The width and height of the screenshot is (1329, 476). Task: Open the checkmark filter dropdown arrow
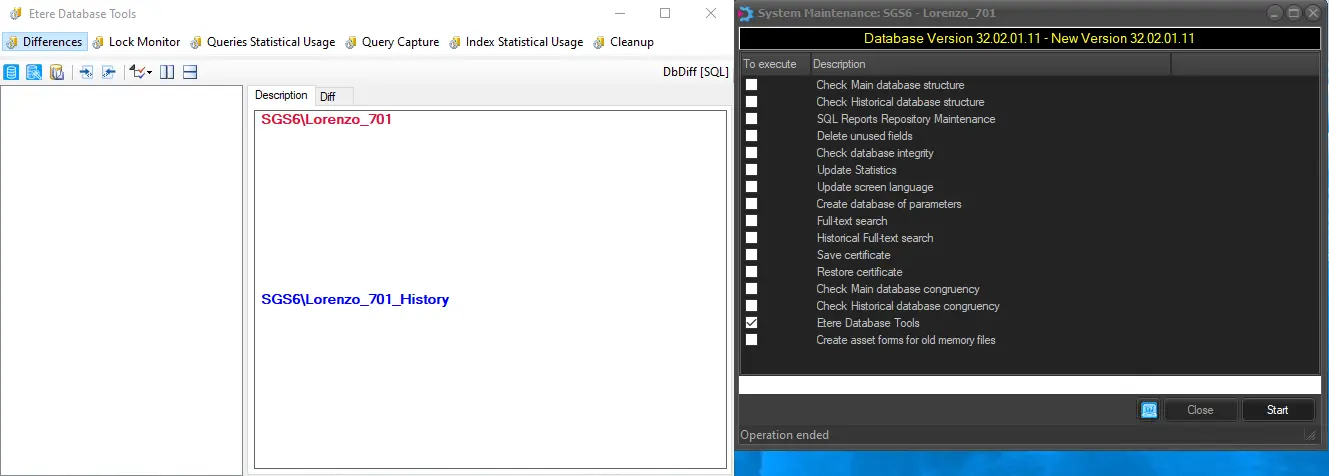tap(149, 73)
